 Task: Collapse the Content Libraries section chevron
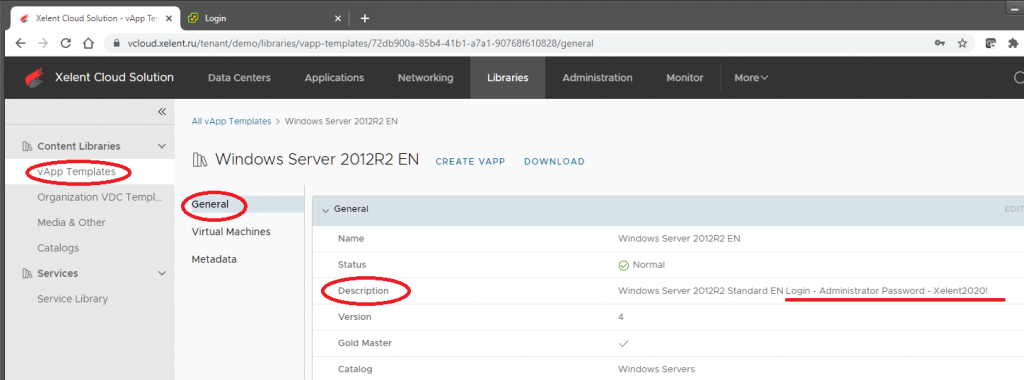pos(162,146)
